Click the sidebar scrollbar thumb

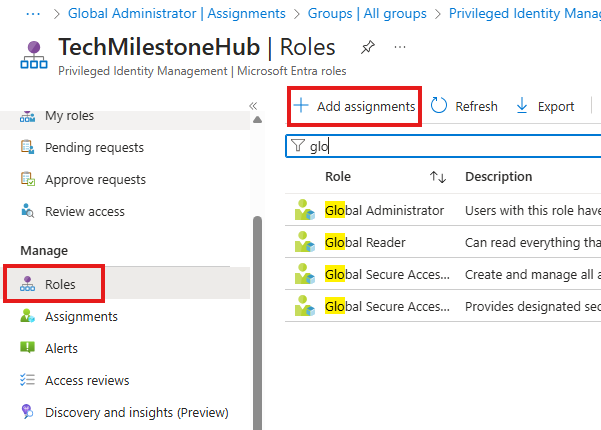coord(258,323)
